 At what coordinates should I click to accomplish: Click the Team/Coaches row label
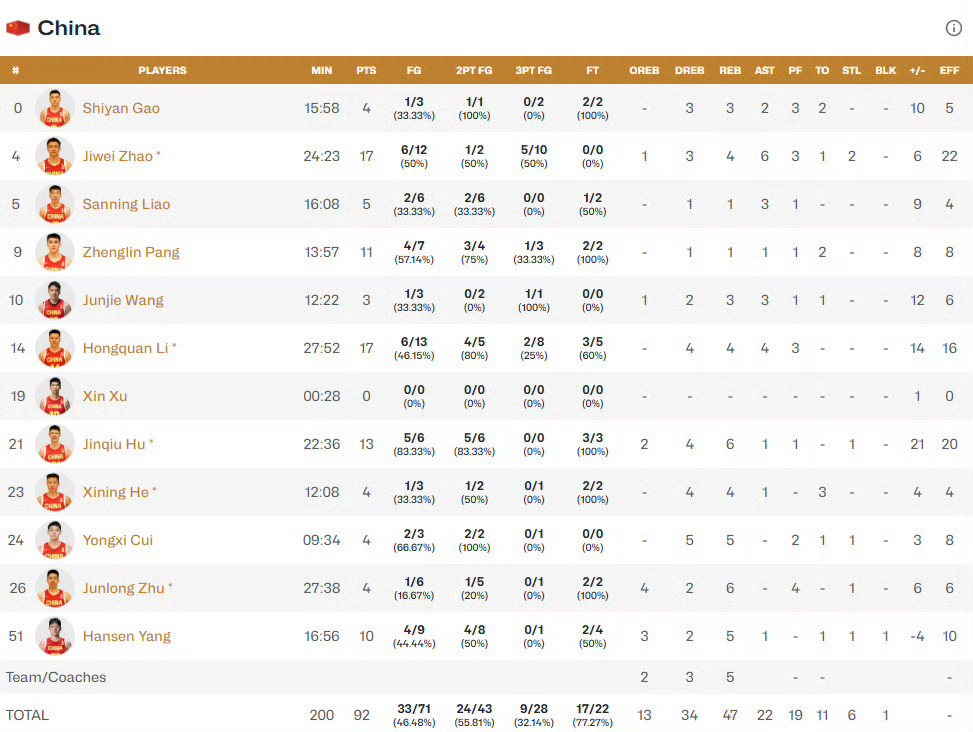pyautogui.click(x=56, y=677)
